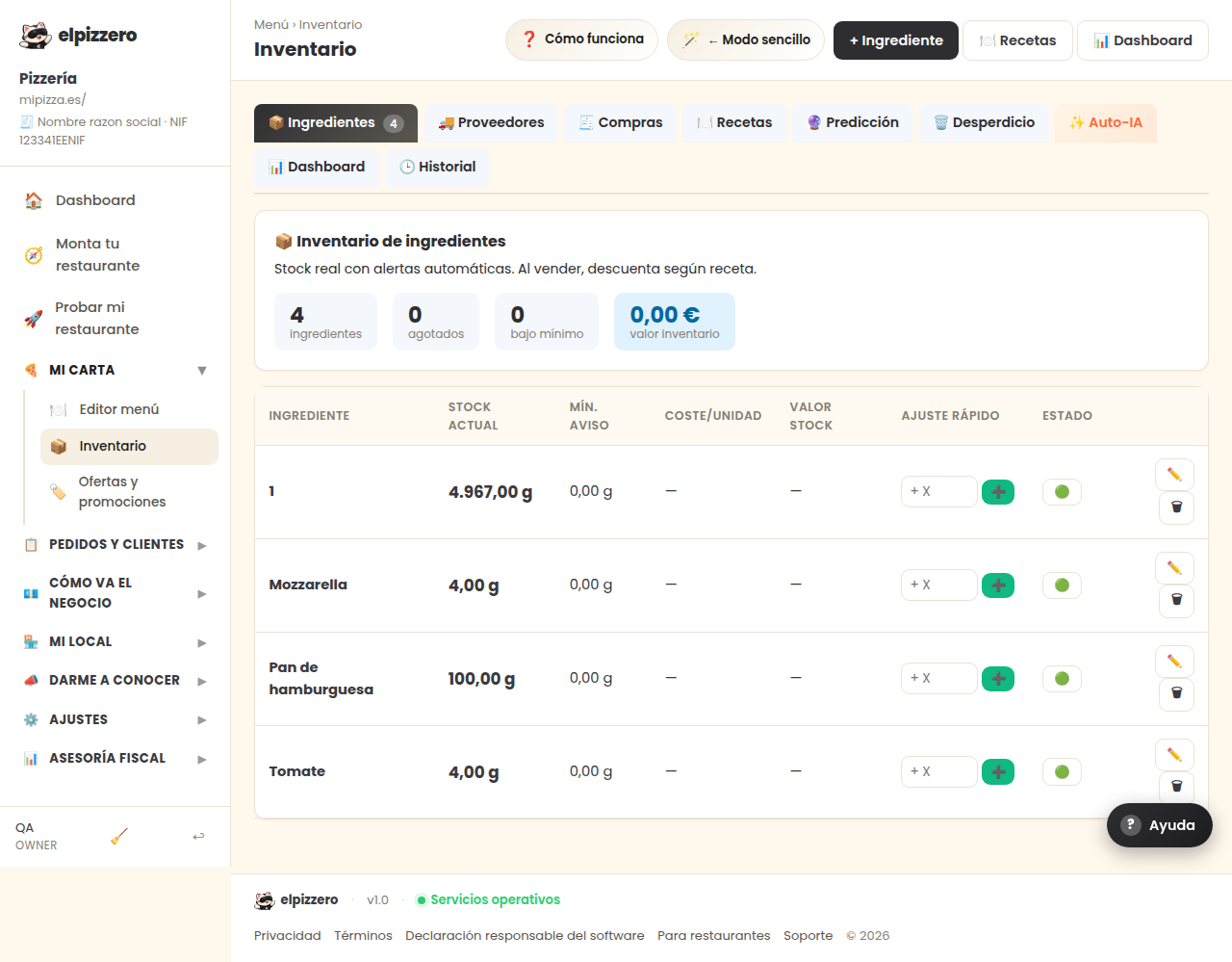Add quick stock with green plus for Mozzarella
Screen dimensions: 1232x962
[998, 585]
